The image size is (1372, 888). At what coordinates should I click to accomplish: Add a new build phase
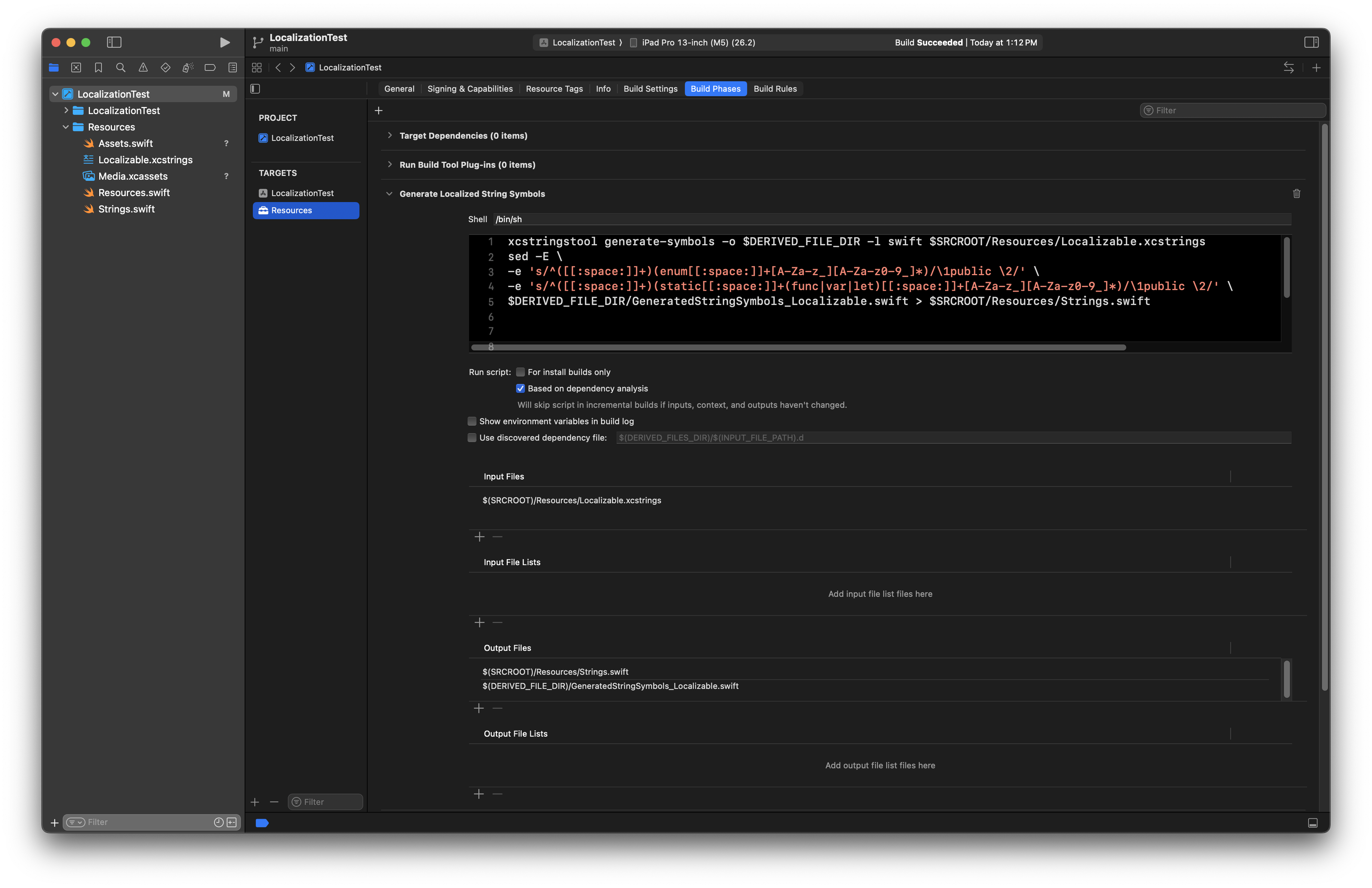coord(378,110)
